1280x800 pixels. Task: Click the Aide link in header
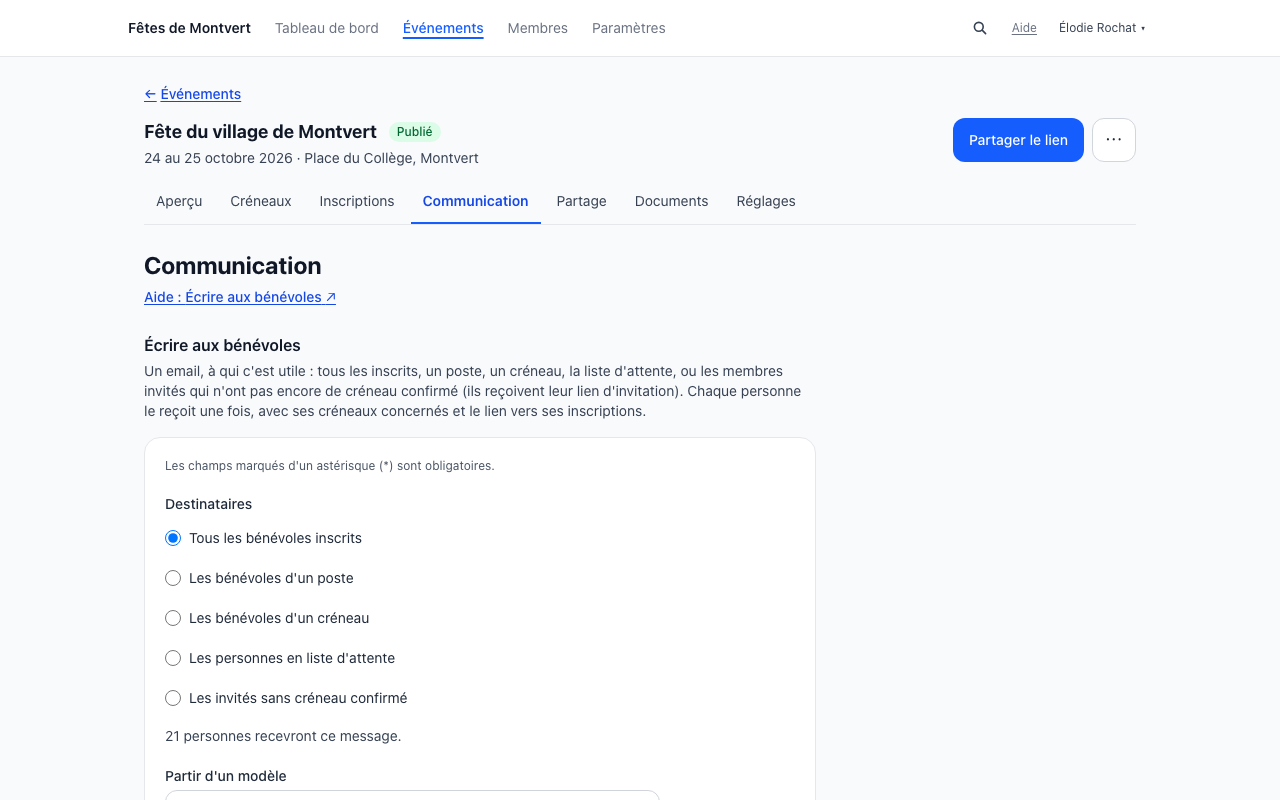[x=1024, y=28]
